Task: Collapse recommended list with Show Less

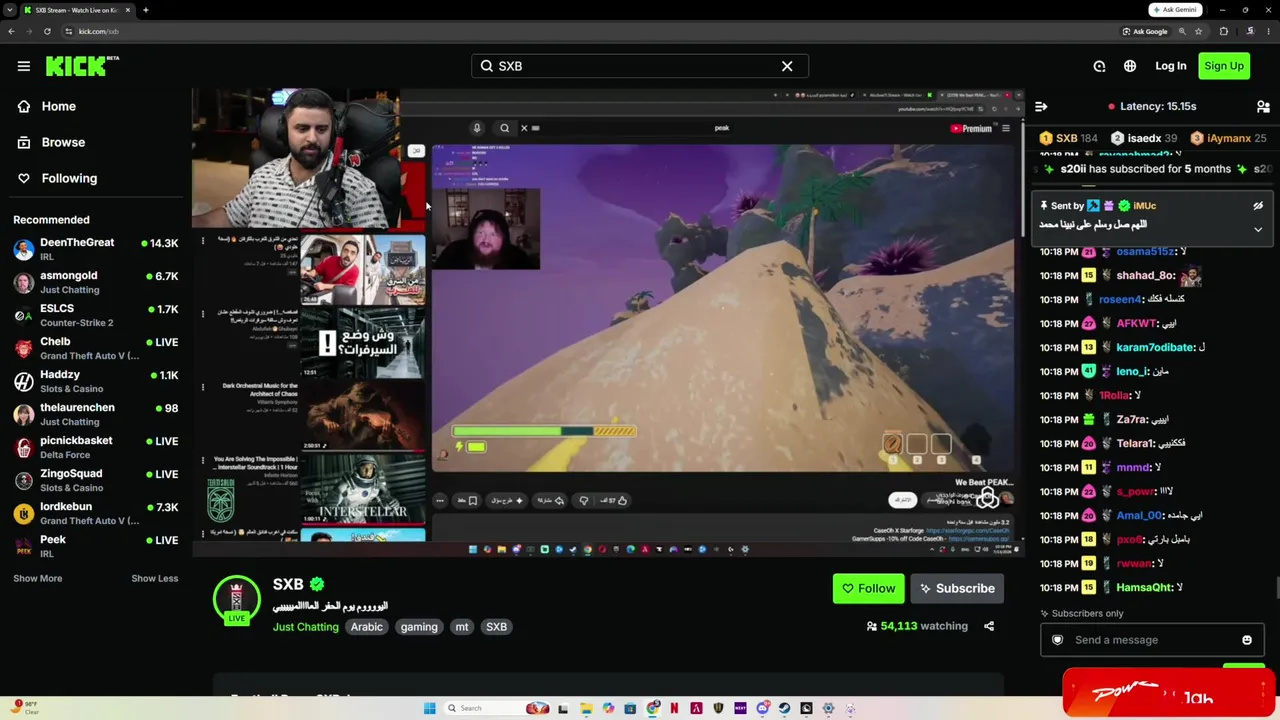Action: click(x=154, y=578)
